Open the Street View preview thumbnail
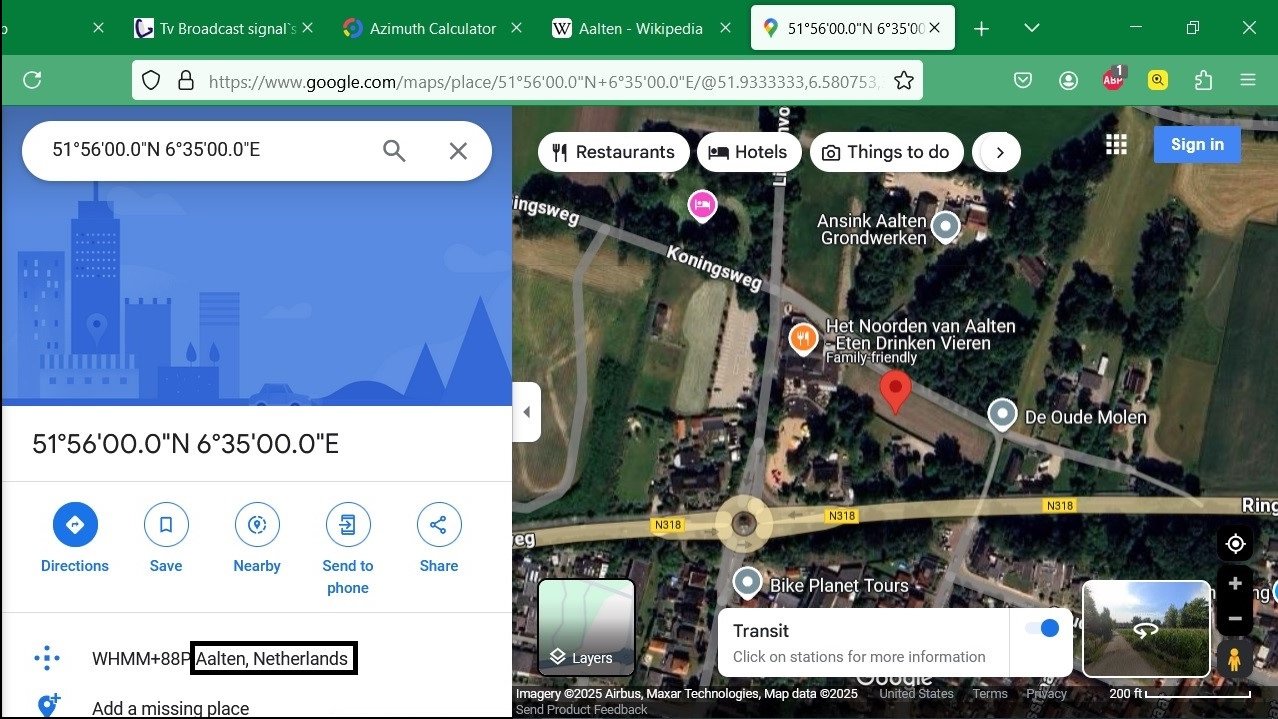Image resolution: width=1278 pixels, height=719 pixels. 1146,628
